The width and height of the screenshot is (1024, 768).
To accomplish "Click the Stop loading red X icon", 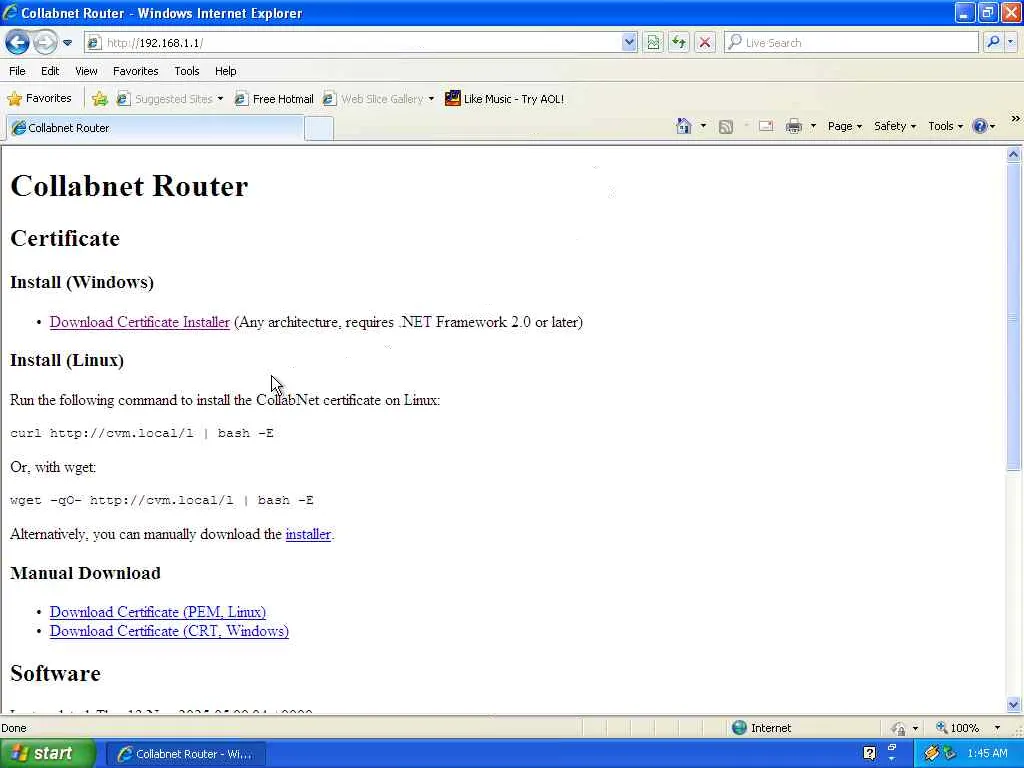I will [705, 42].
